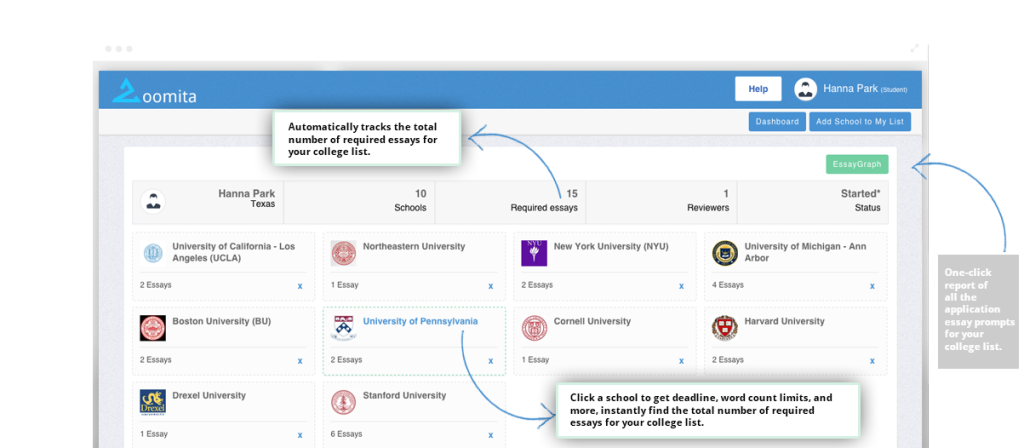Open New York University (NYU)

[x=611, y=246]
